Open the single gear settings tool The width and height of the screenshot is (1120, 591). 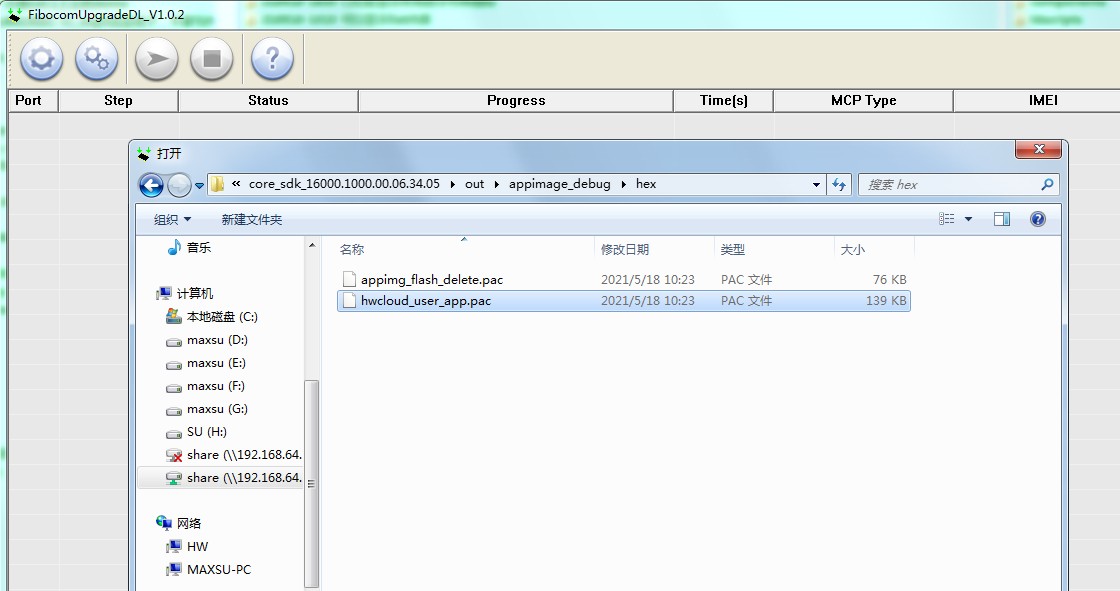41,59
